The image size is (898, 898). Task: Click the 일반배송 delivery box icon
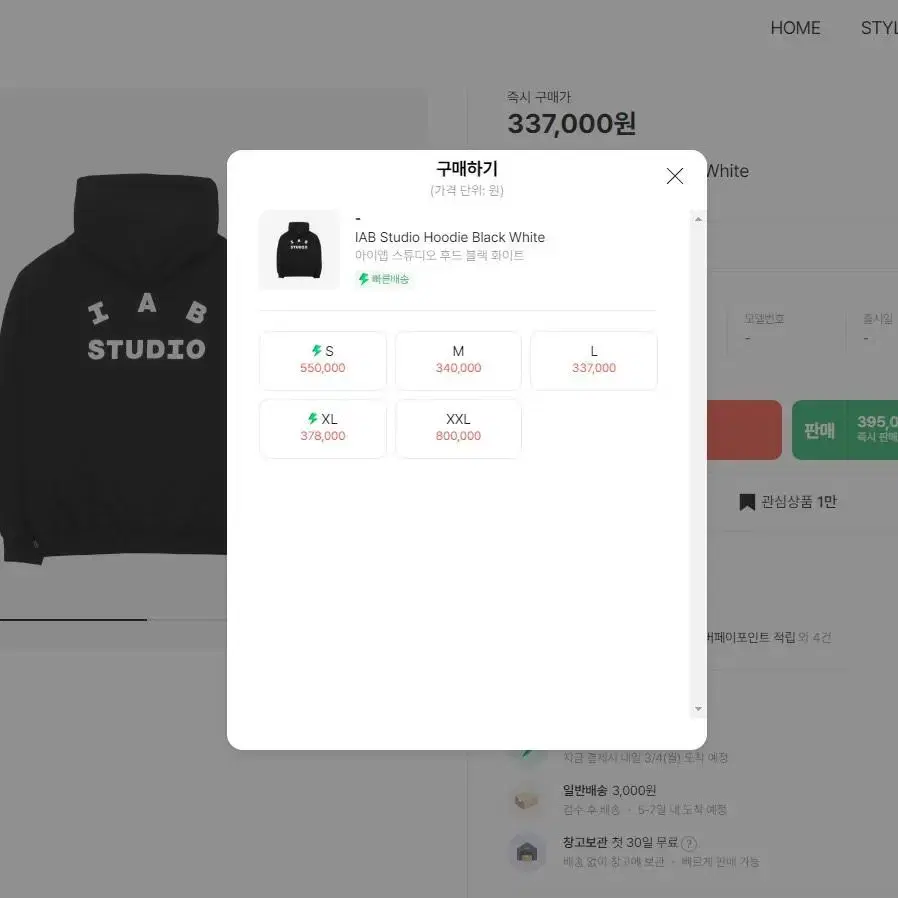click(x=526, y=799)
